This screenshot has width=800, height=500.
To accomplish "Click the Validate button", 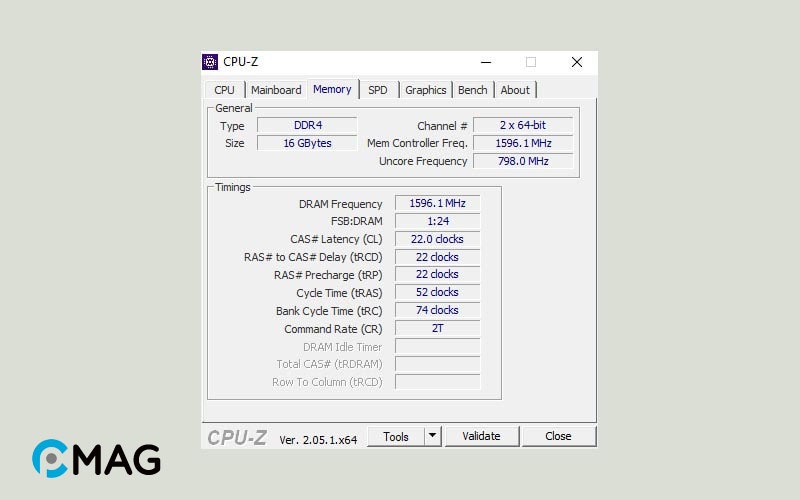I will pos(481,436).
